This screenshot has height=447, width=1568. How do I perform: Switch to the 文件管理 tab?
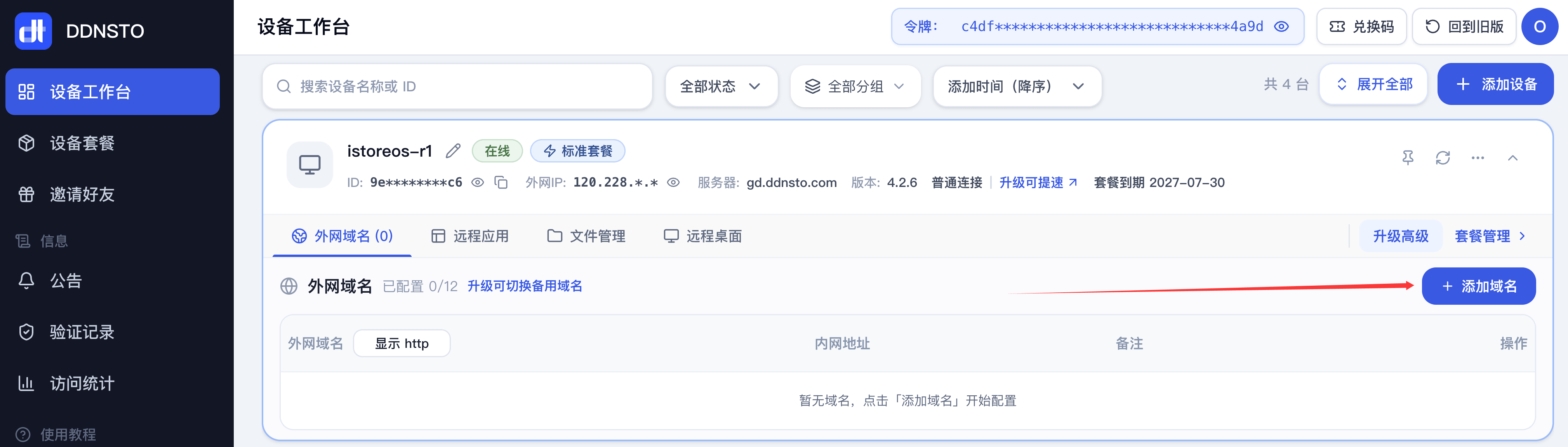(x=586, y=236)
